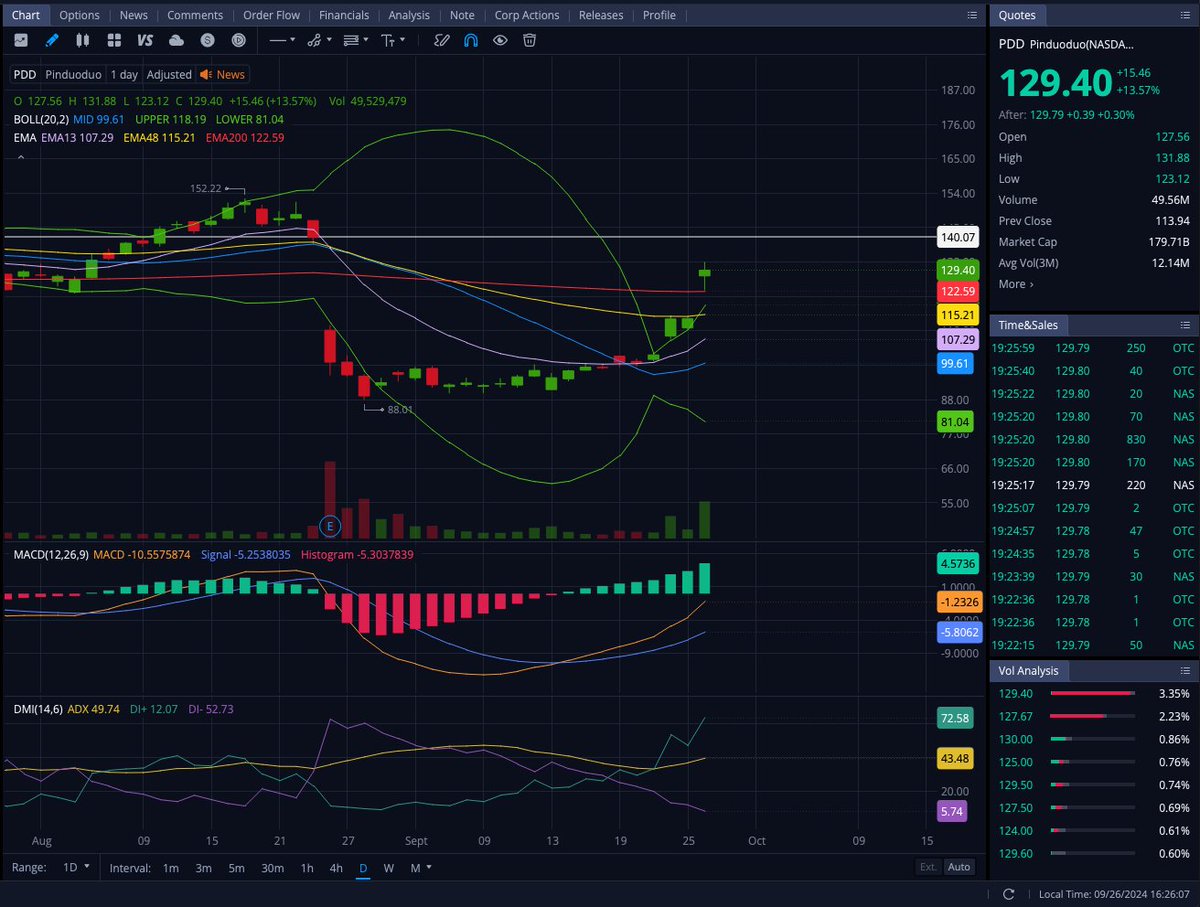Toggle Ext. extended hours button
The height and width of the screenshot is (907, 1200).
click(x=928, y=867)
